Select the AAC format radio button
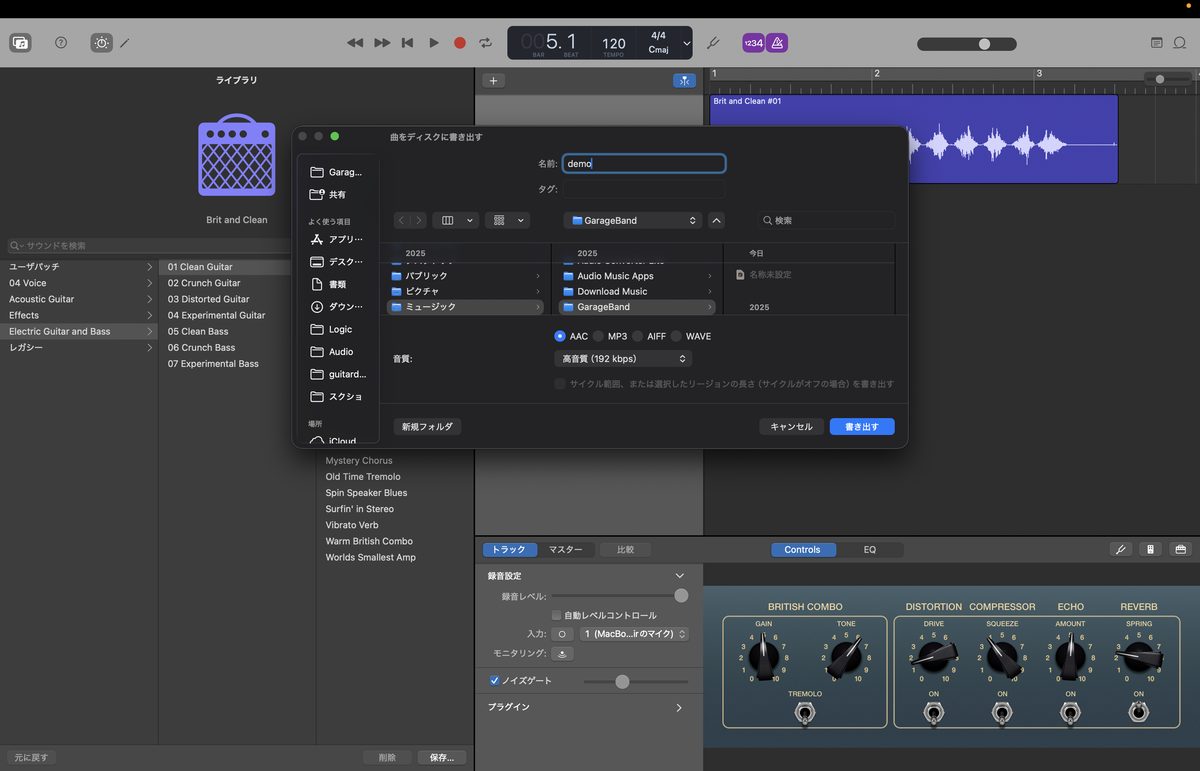The width and height of the screenshot is (1200, 771). click(560, 336)
